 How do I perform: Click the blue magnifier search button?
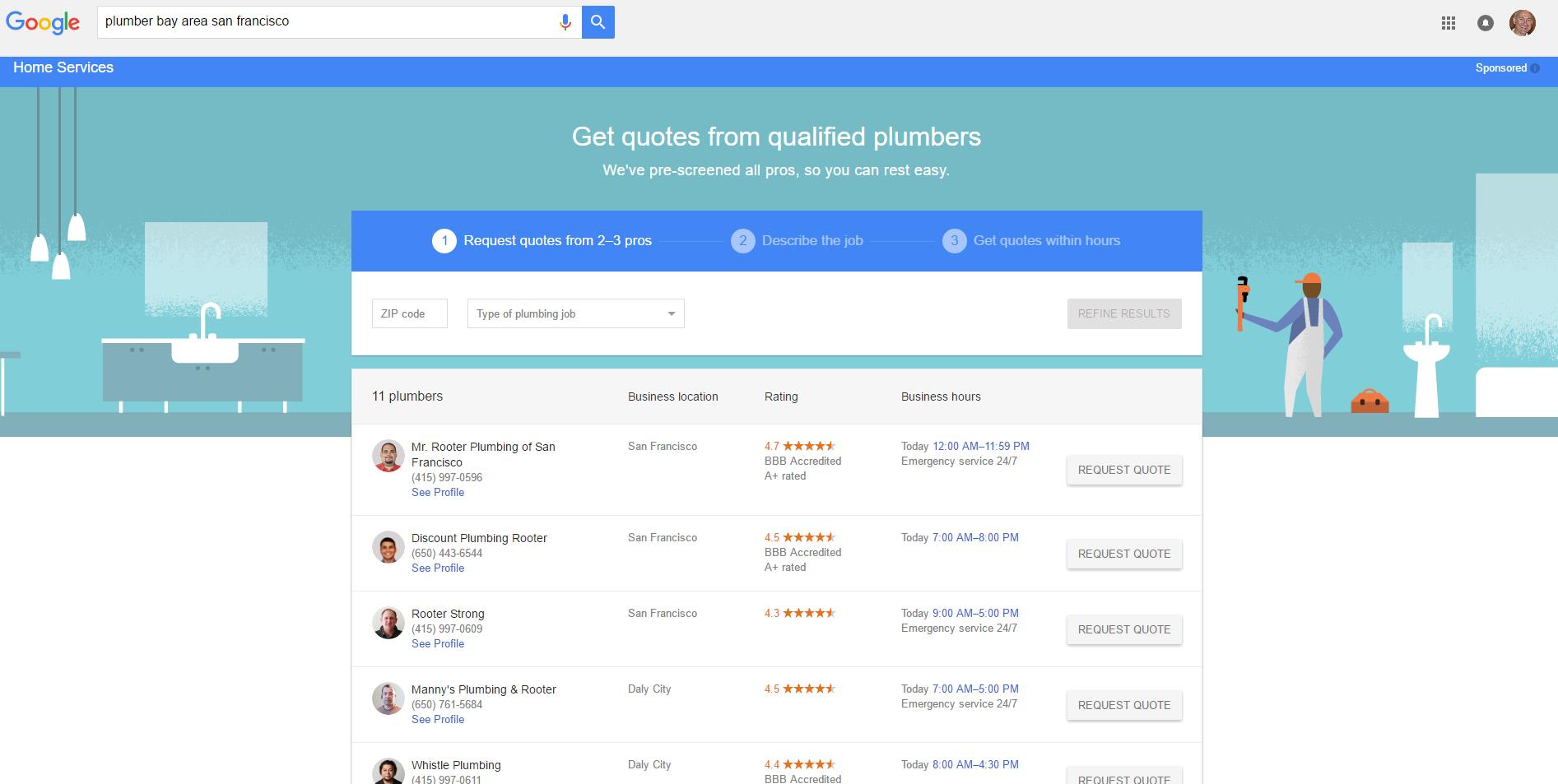tap(598, 22)
